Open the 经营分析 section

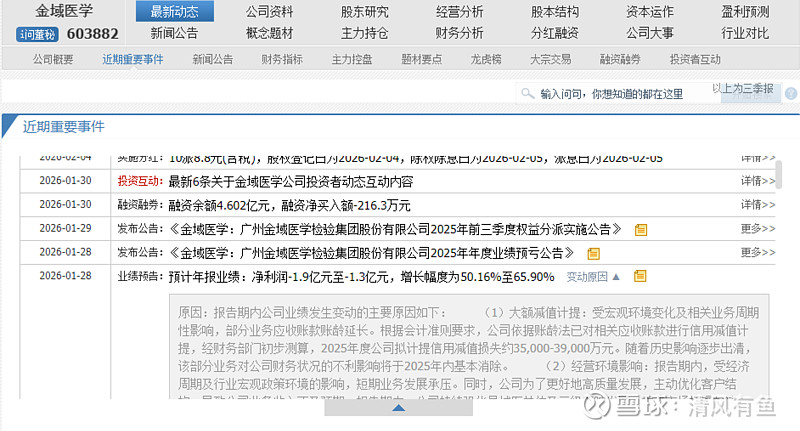pos(459,11)
